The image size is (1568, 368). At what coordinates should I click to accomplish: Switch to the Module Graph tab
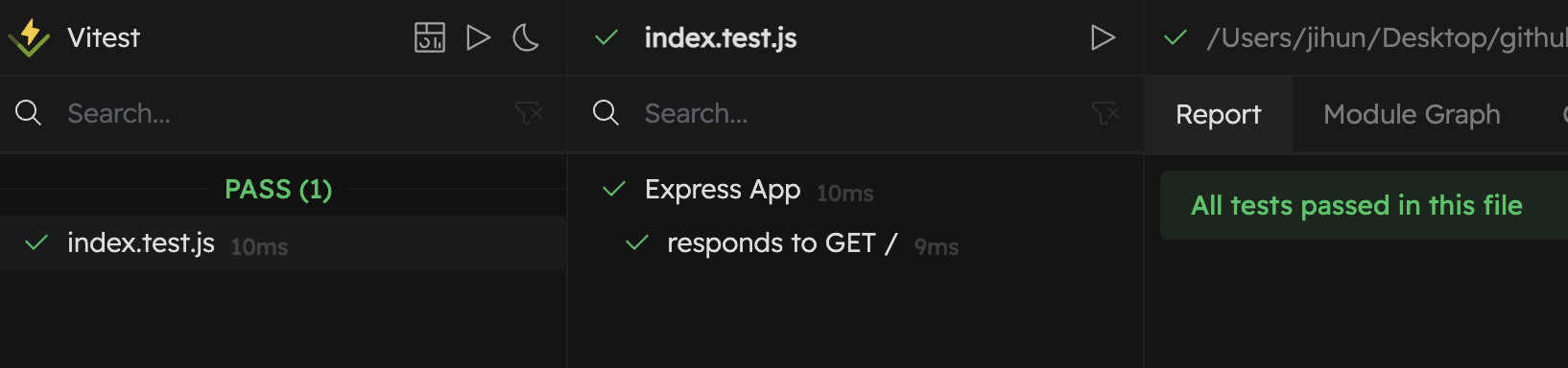(x=1412, y=114)
